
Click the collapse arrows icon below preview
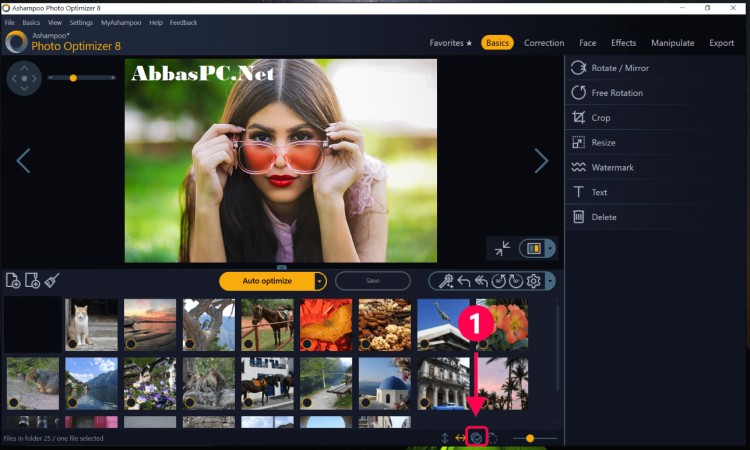coord(502,248)
